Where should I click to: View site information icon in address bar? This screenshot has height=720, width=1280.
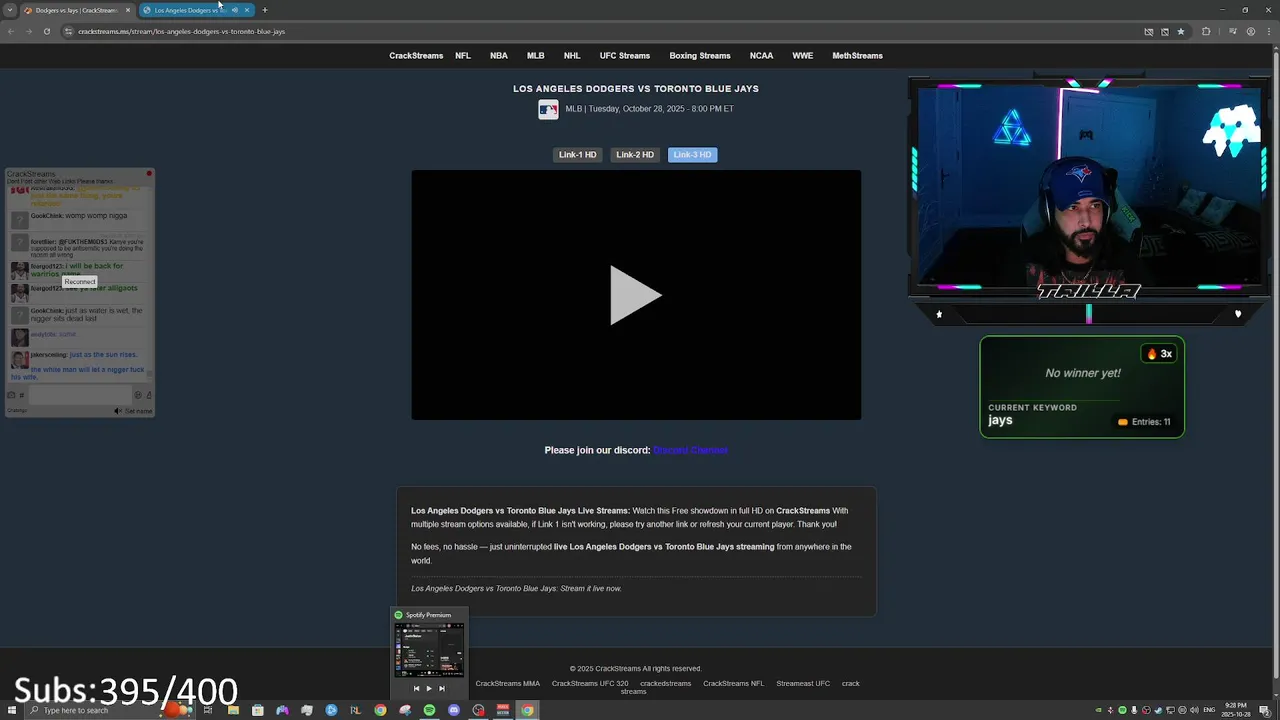(x=69, y=31)
